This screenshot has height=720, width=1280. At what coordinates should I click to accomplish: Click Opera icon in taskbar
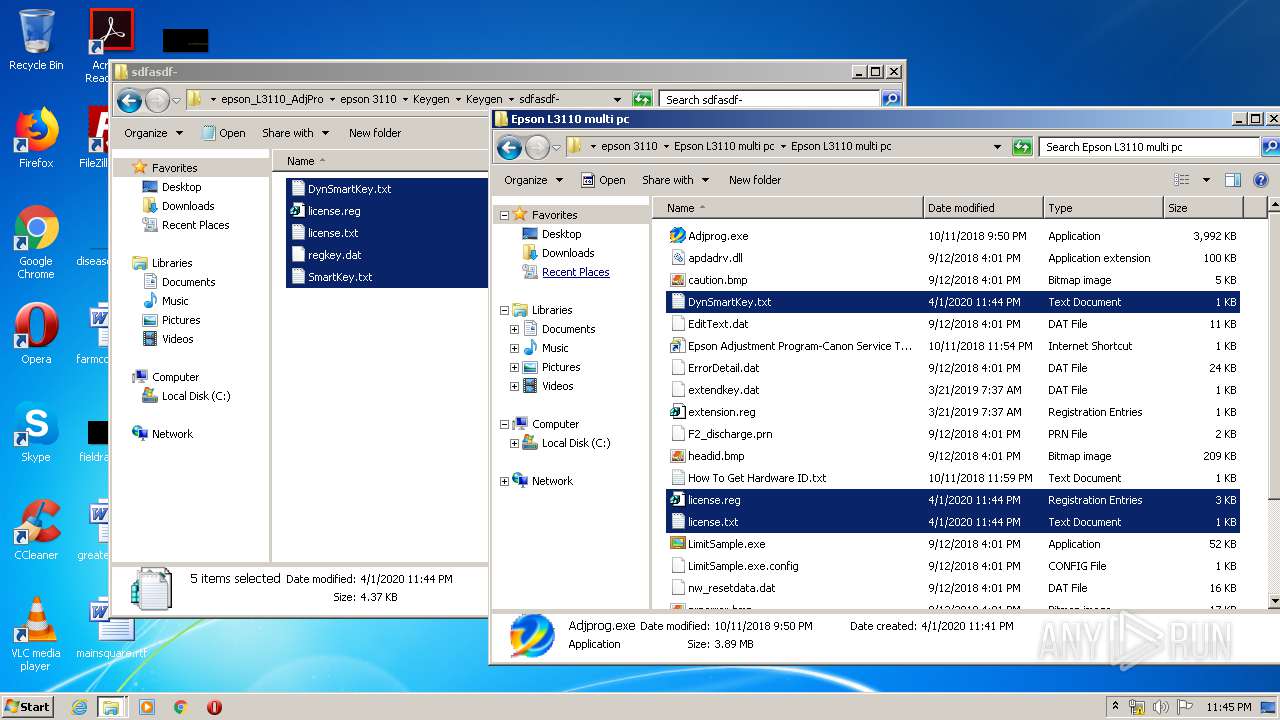tap(214, 707)
